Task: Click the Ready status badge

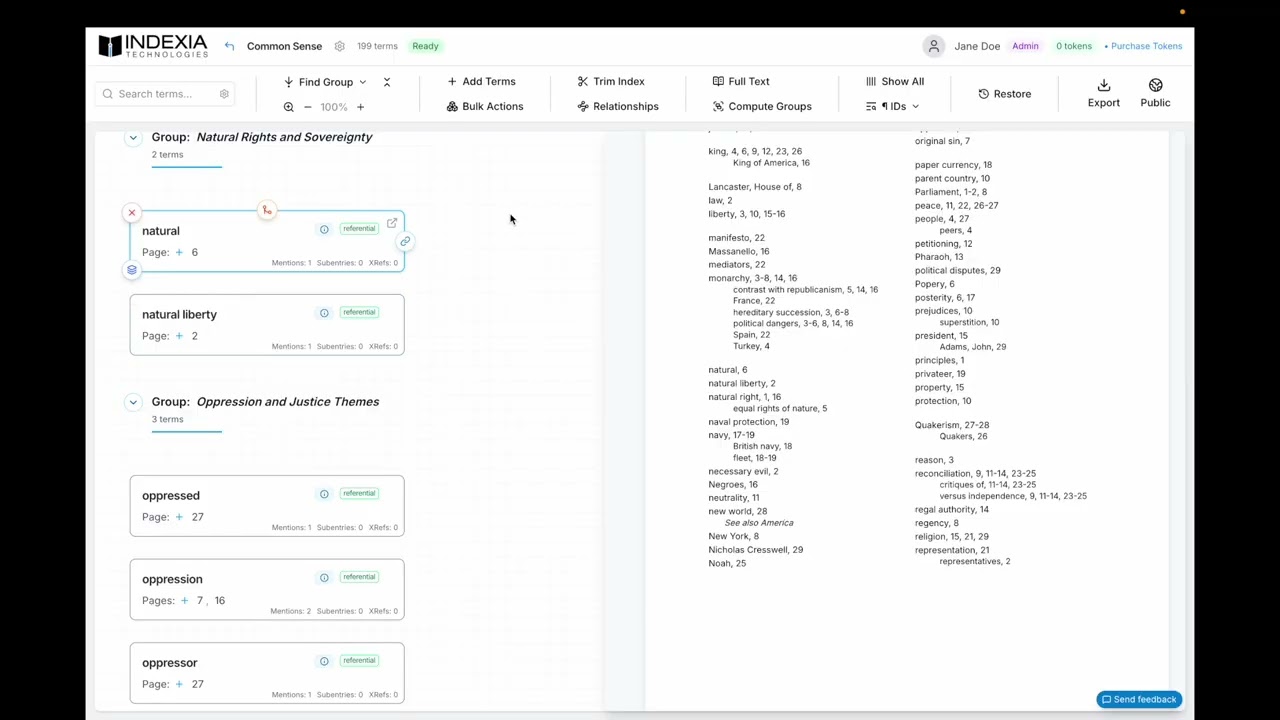Action: point(425,46)
